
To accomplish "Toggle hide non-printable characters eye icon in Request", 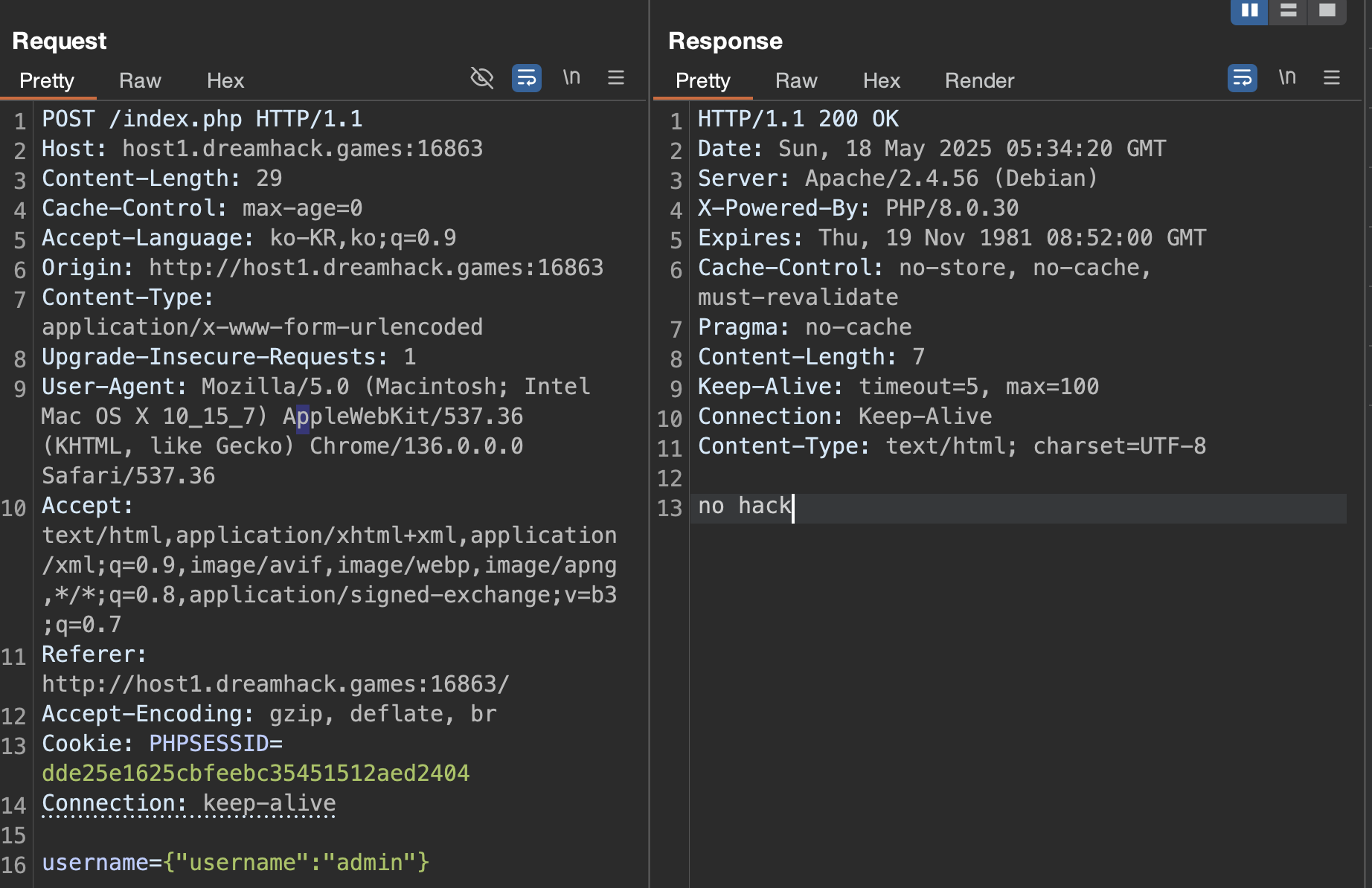I will pyautogui.click(x=482, y=77).
